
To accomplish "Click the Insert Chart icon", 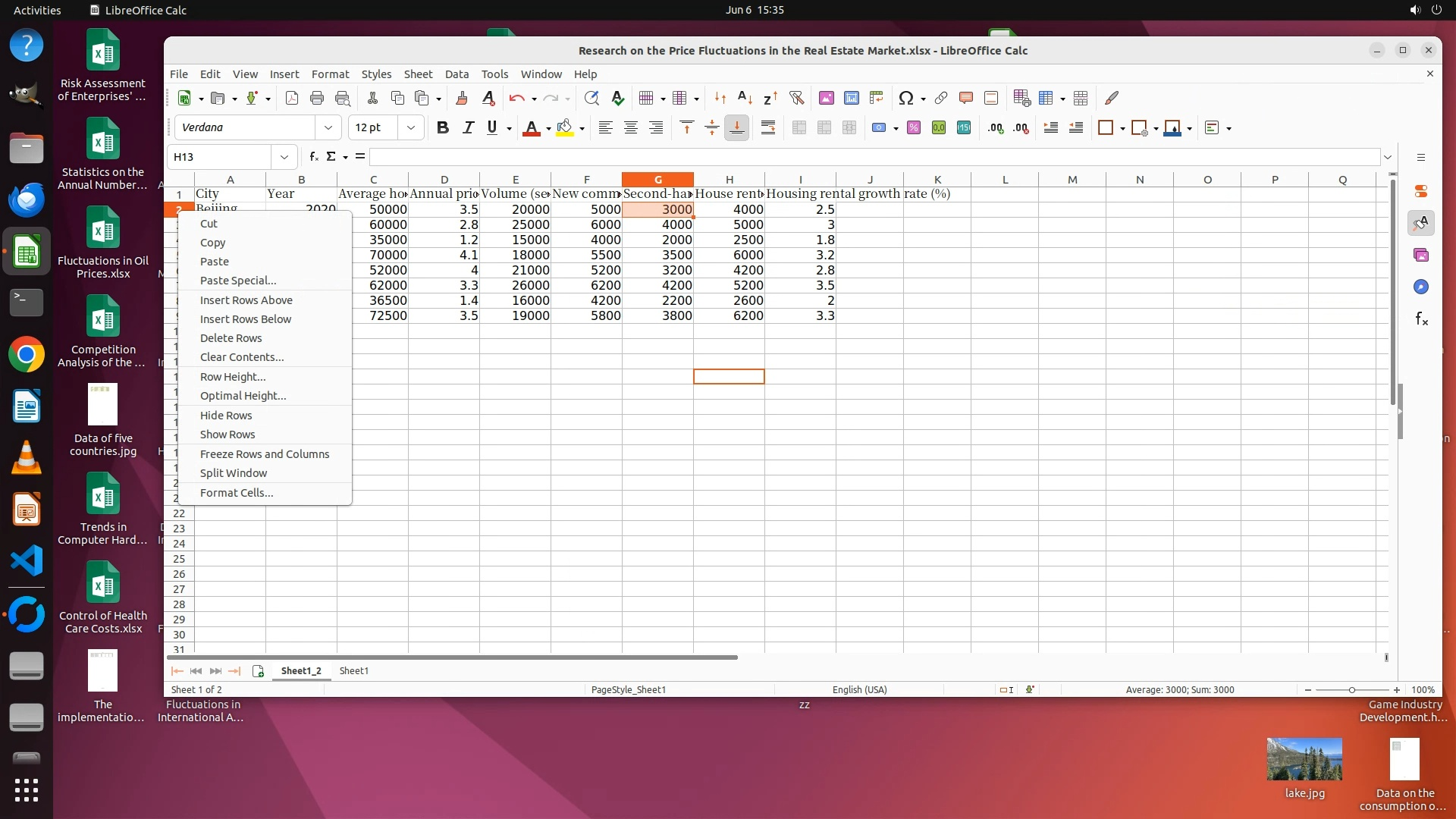I will tap(852, 98).
